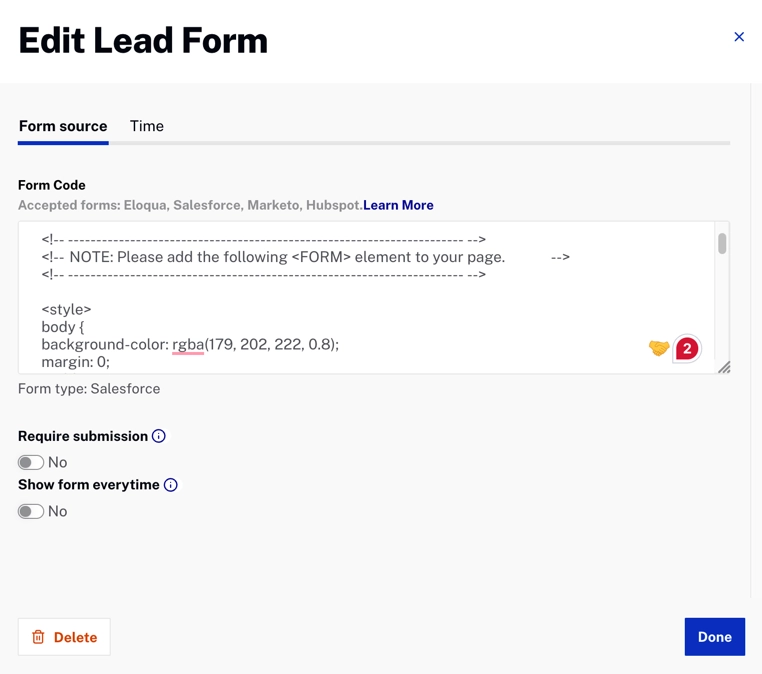Show info for Show form everytime

click(171, 485)
